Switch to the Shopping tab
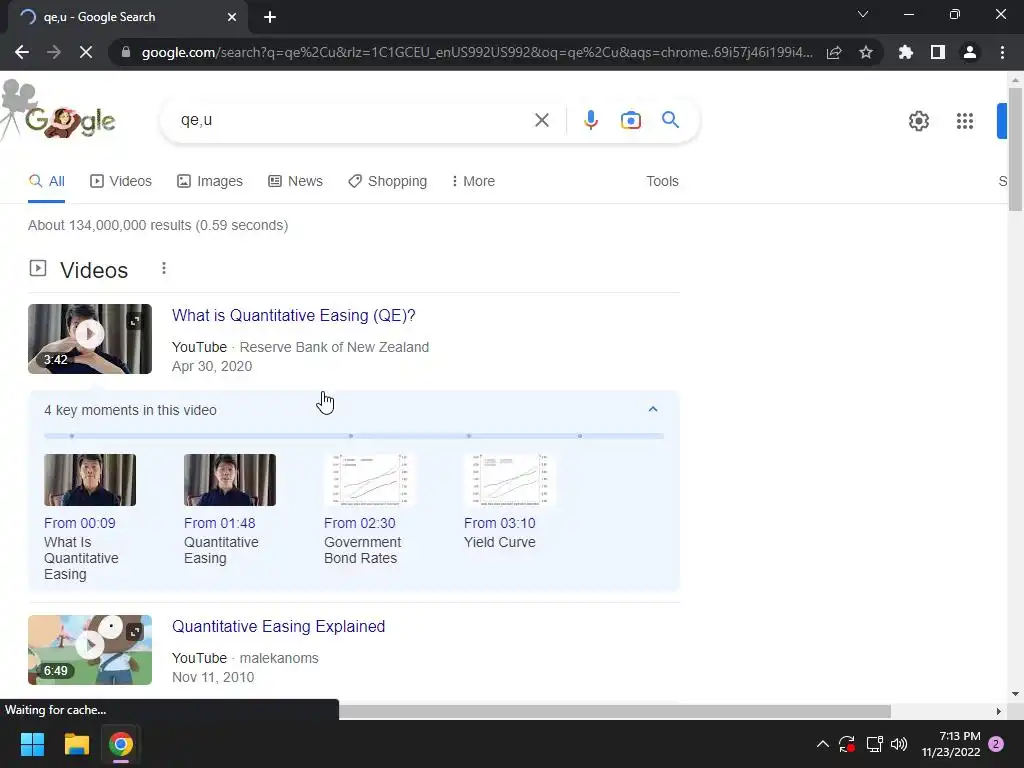 387,181
